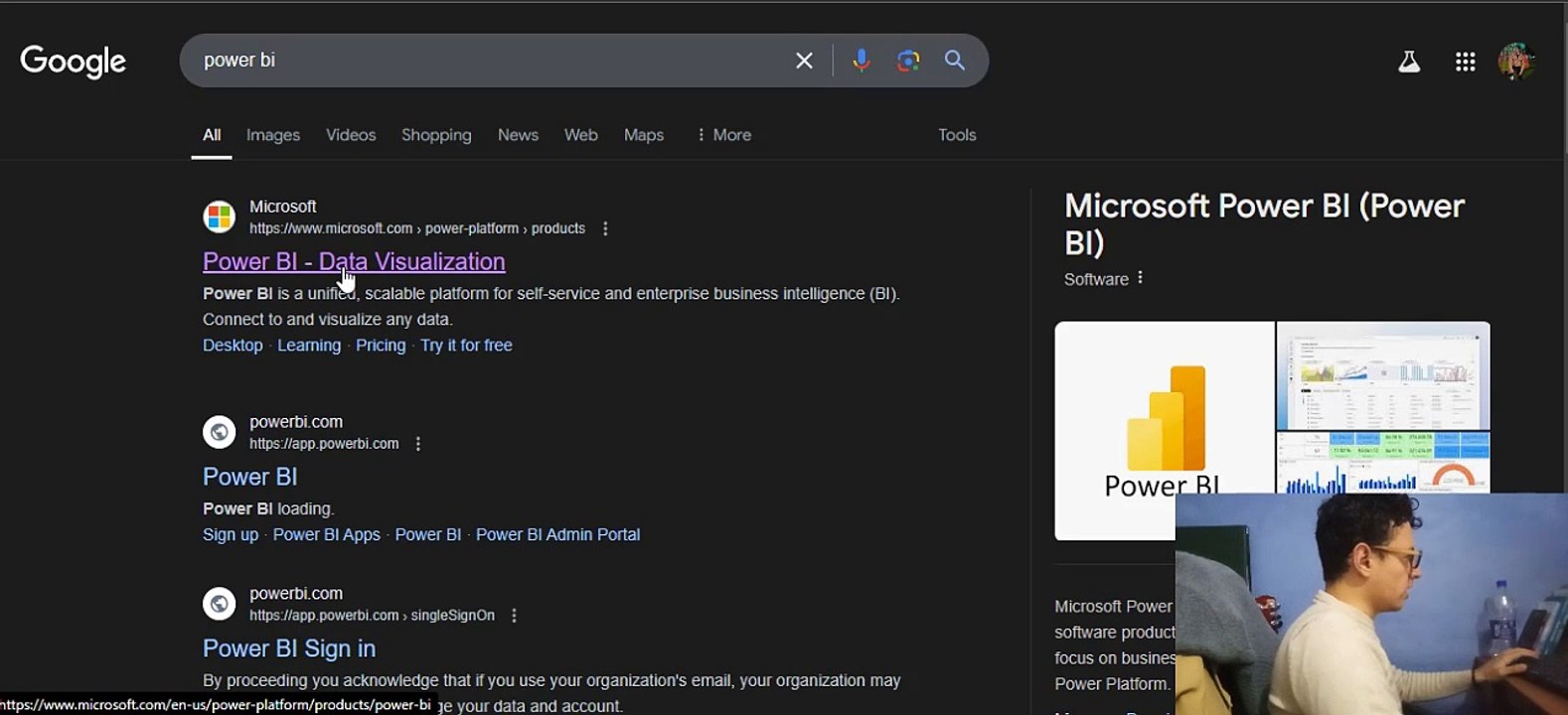This screenshot has width=1568, height=715.
Task: Click the 'Power BI loading.' snippet
Action: coord(268,508)
